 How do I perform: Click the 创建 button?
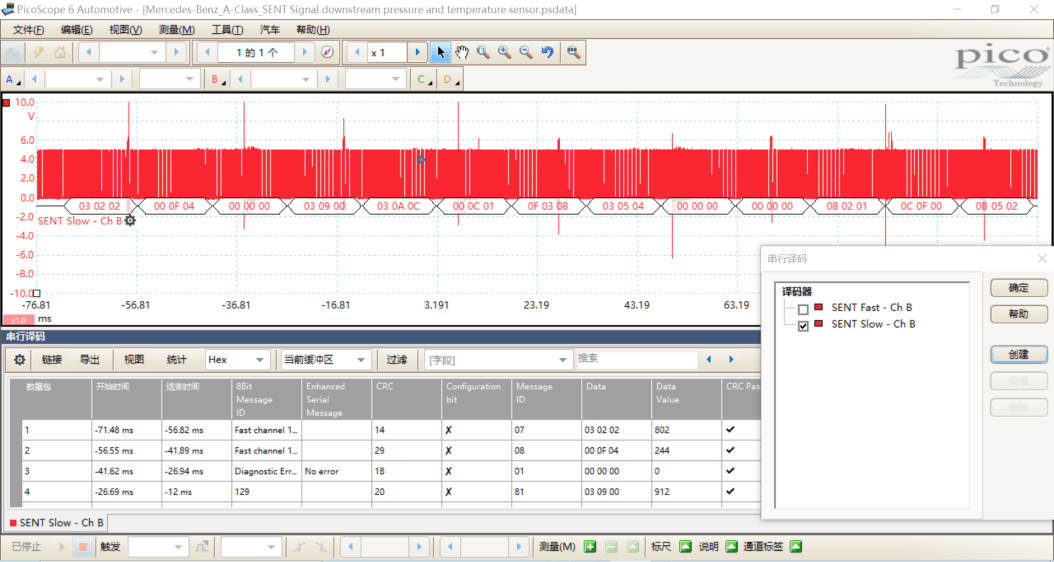1018,354
